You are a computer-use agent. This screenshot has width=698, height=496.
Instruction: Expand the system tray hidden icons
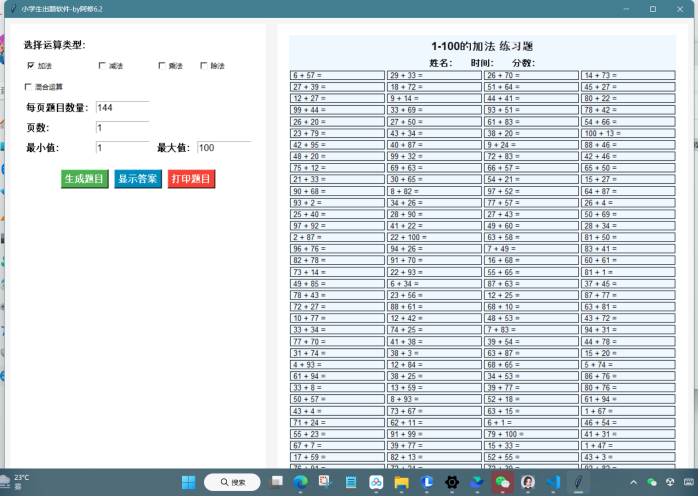point(633,482)
